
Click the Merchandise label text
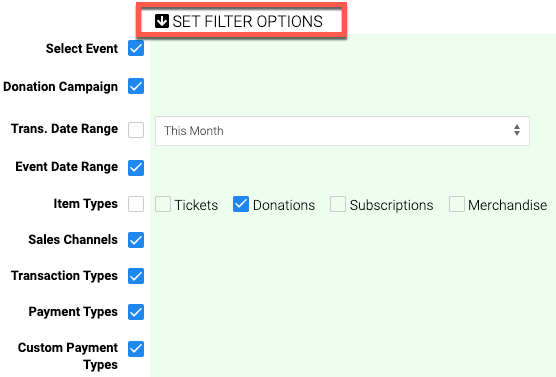pyautogui.click(x=507, y=205)
